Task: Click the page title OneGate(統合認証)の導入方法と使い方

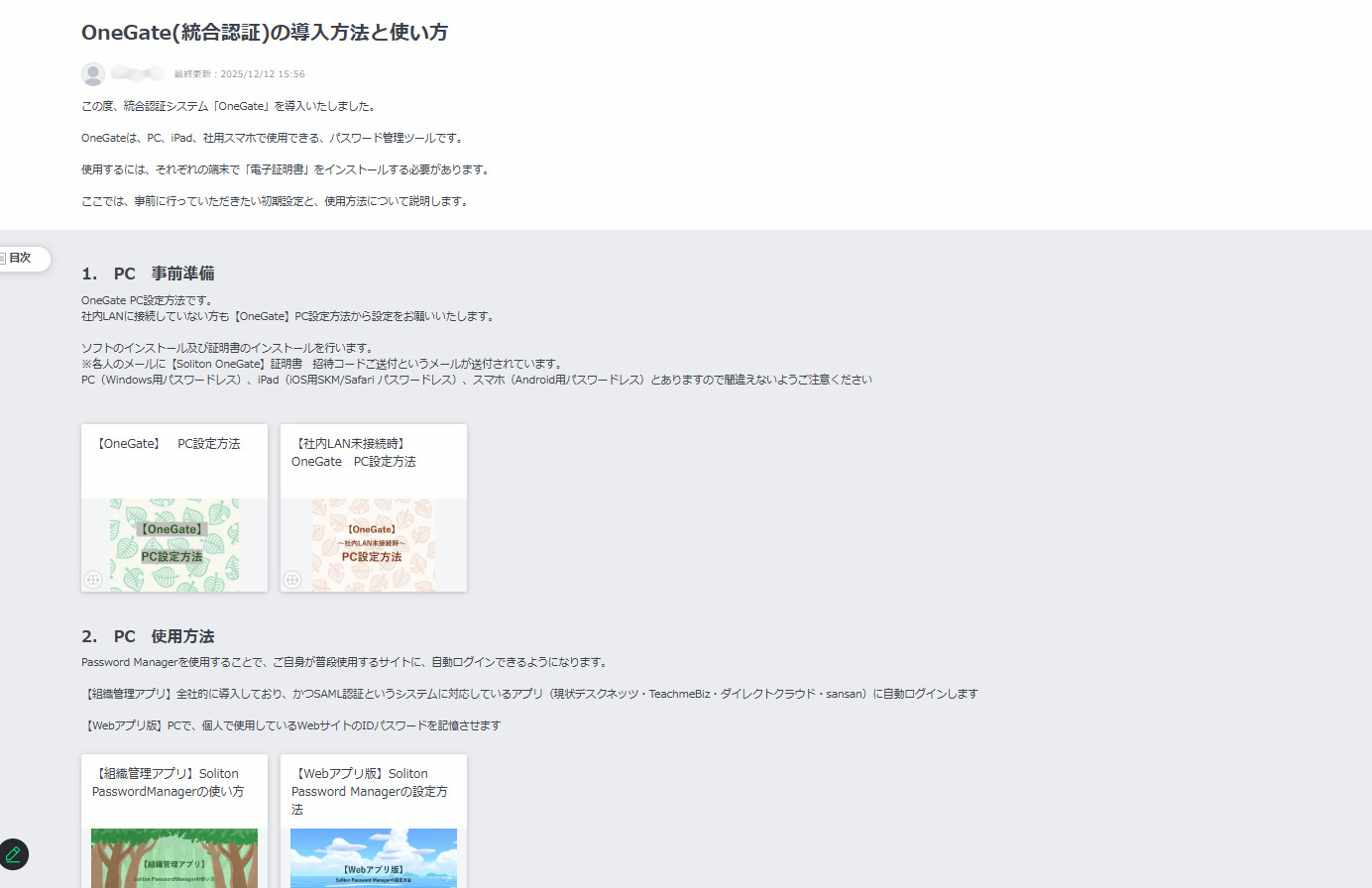Action: click(264, 33)
